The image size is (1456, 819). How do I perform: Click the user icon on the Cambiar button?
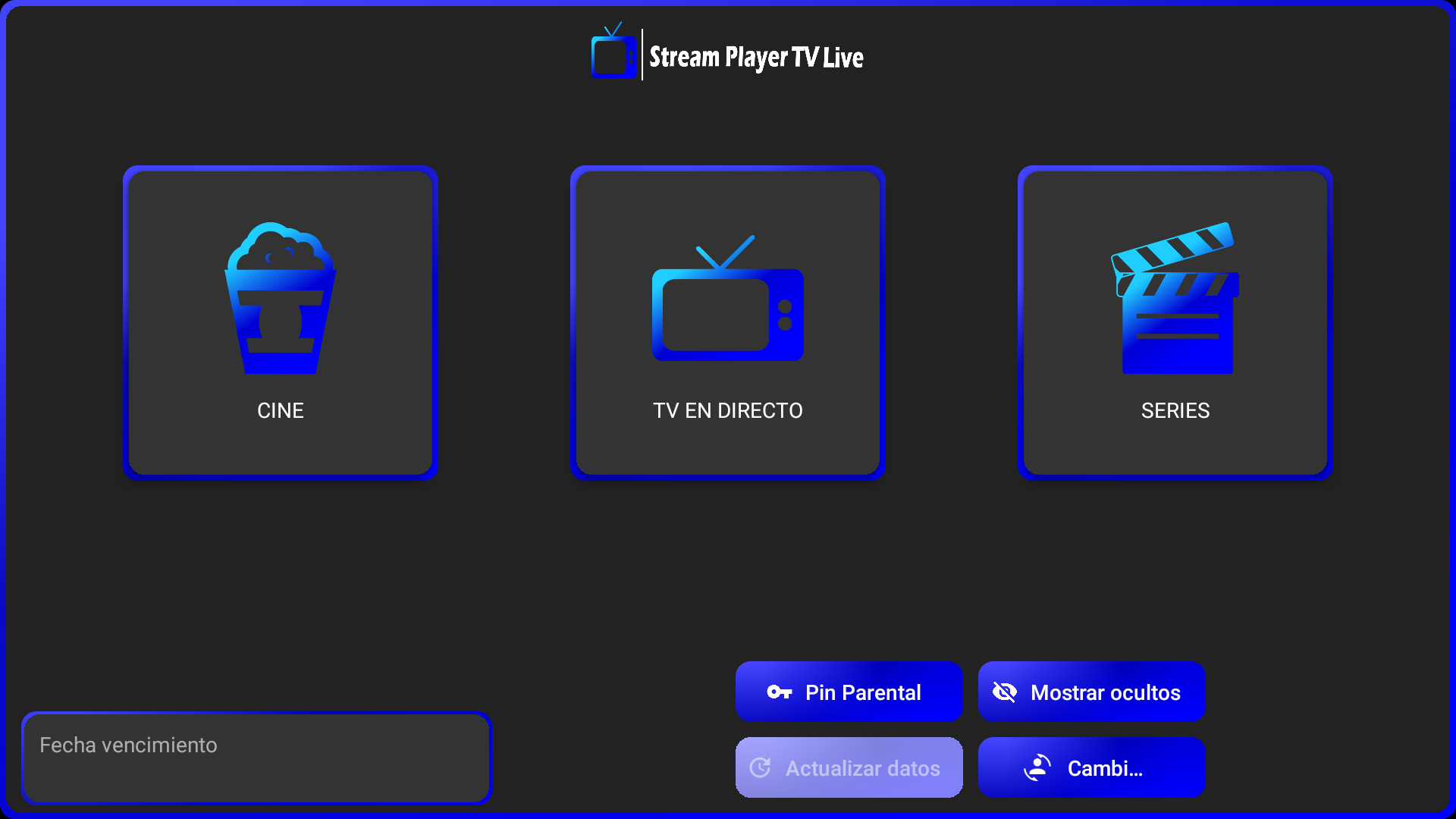(1036, 767)
